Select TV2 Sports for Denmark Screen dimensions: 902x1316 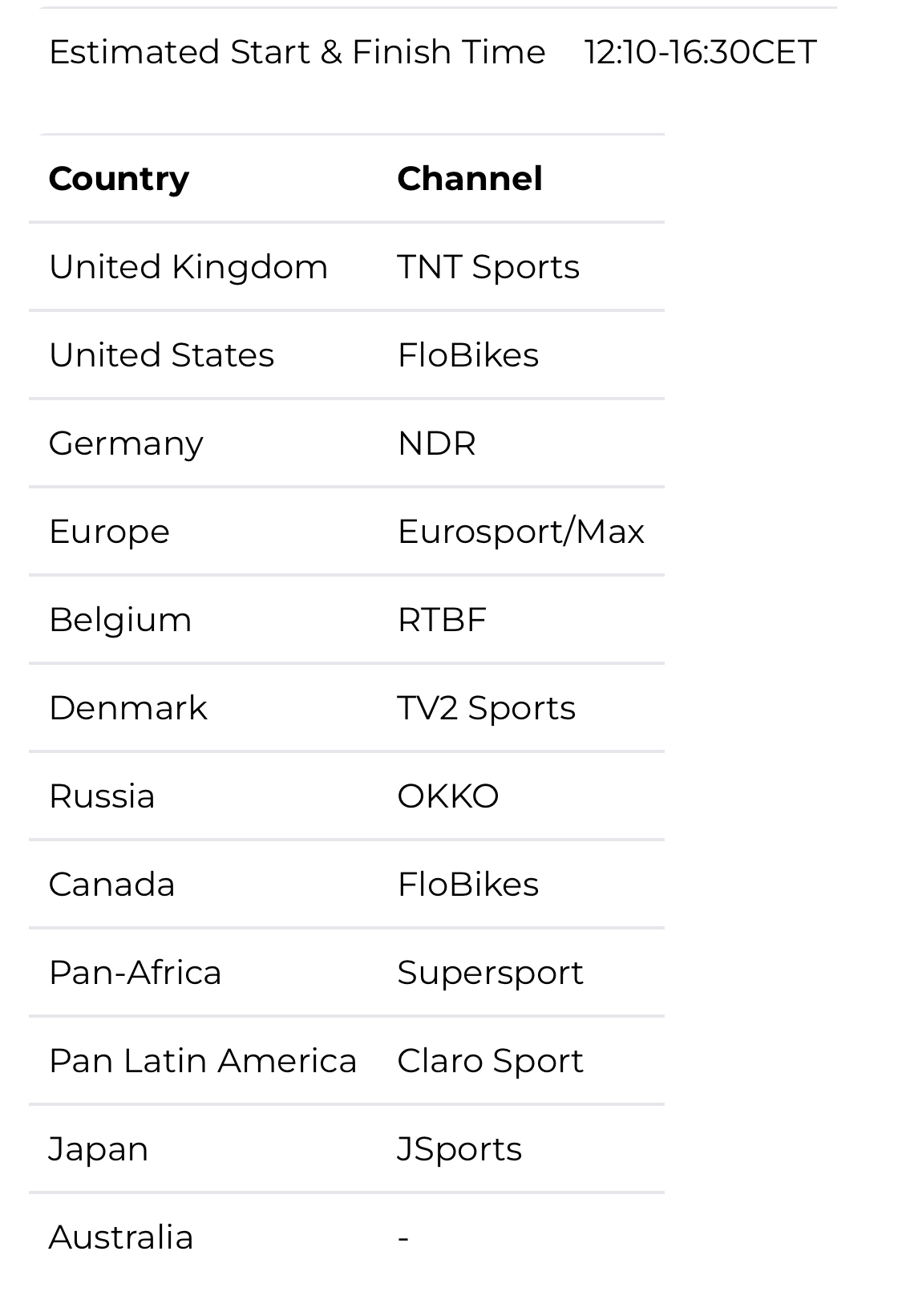coord(487,708)
